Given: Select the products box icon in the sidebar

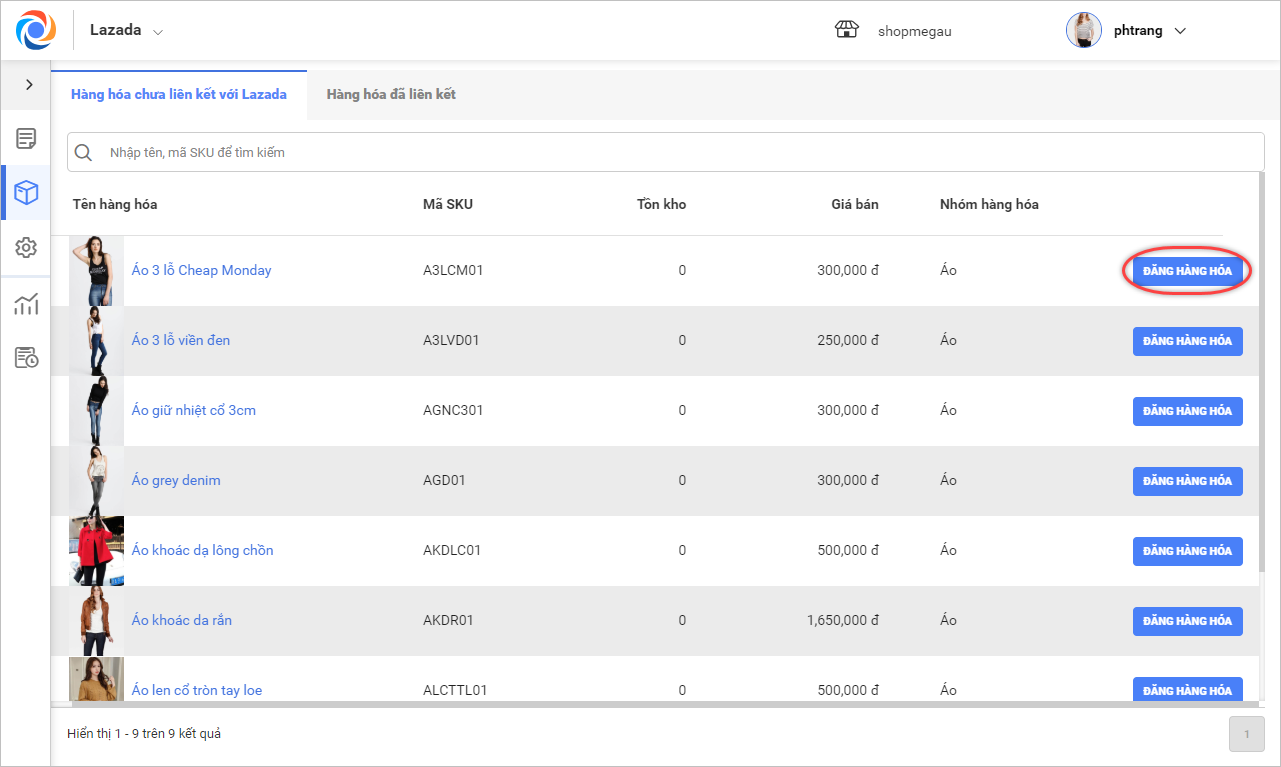Looking at the screenshot, I should point(26,193).
